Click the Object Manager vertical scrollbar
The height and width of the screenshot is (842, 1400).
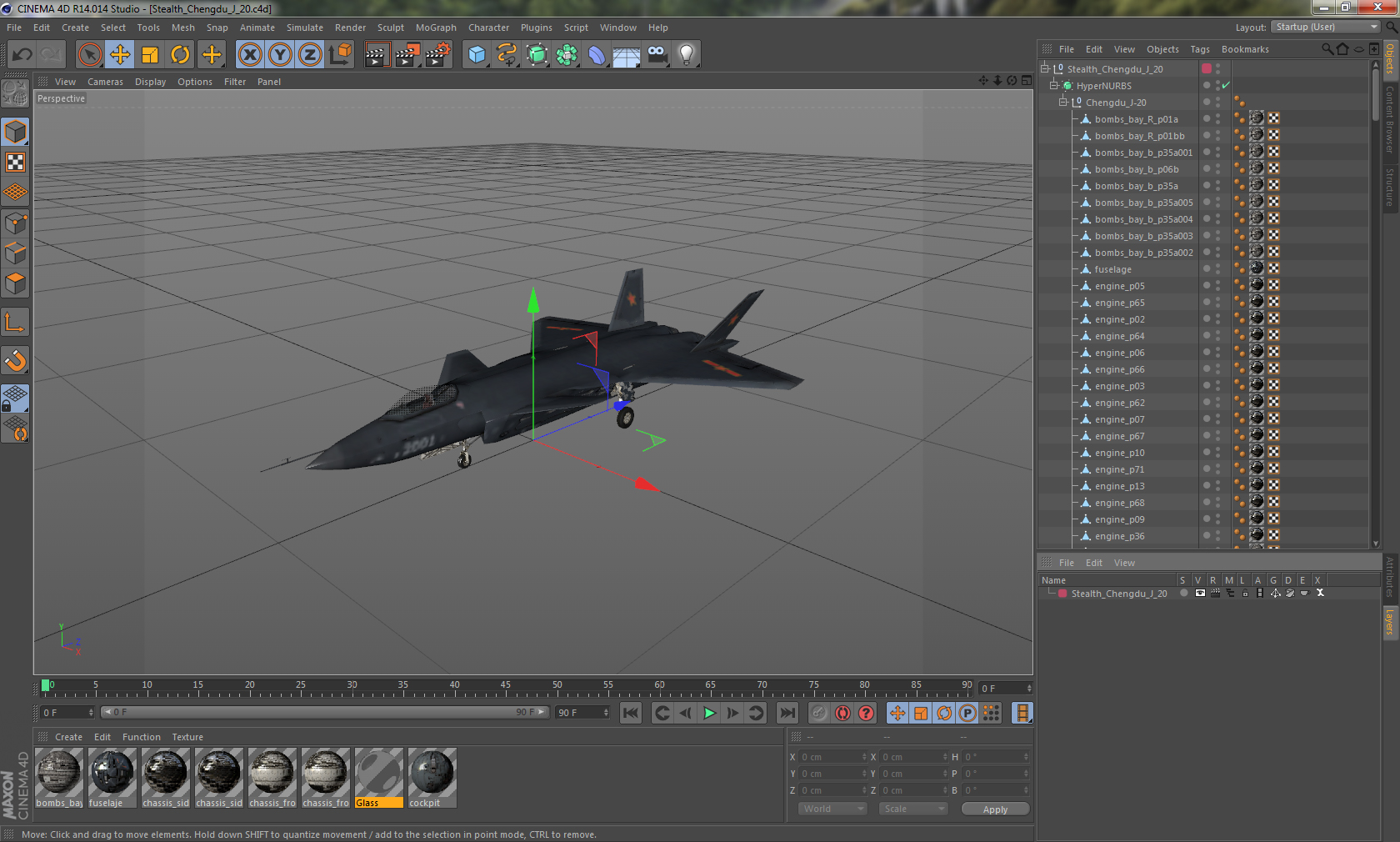point(1375,96)
